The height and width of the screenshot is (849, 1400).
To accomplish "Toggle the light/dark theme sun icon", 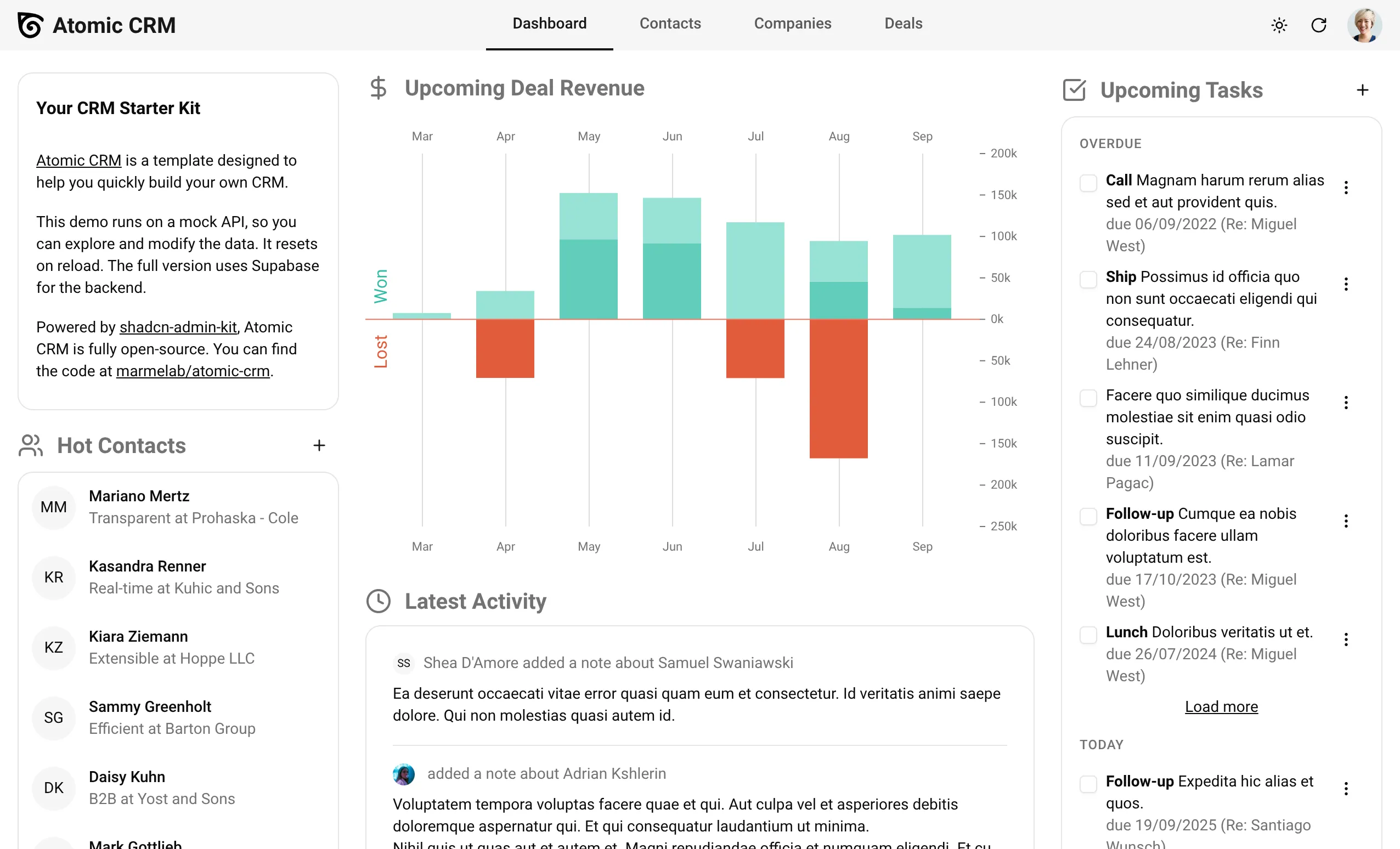I will (1278, 25).
